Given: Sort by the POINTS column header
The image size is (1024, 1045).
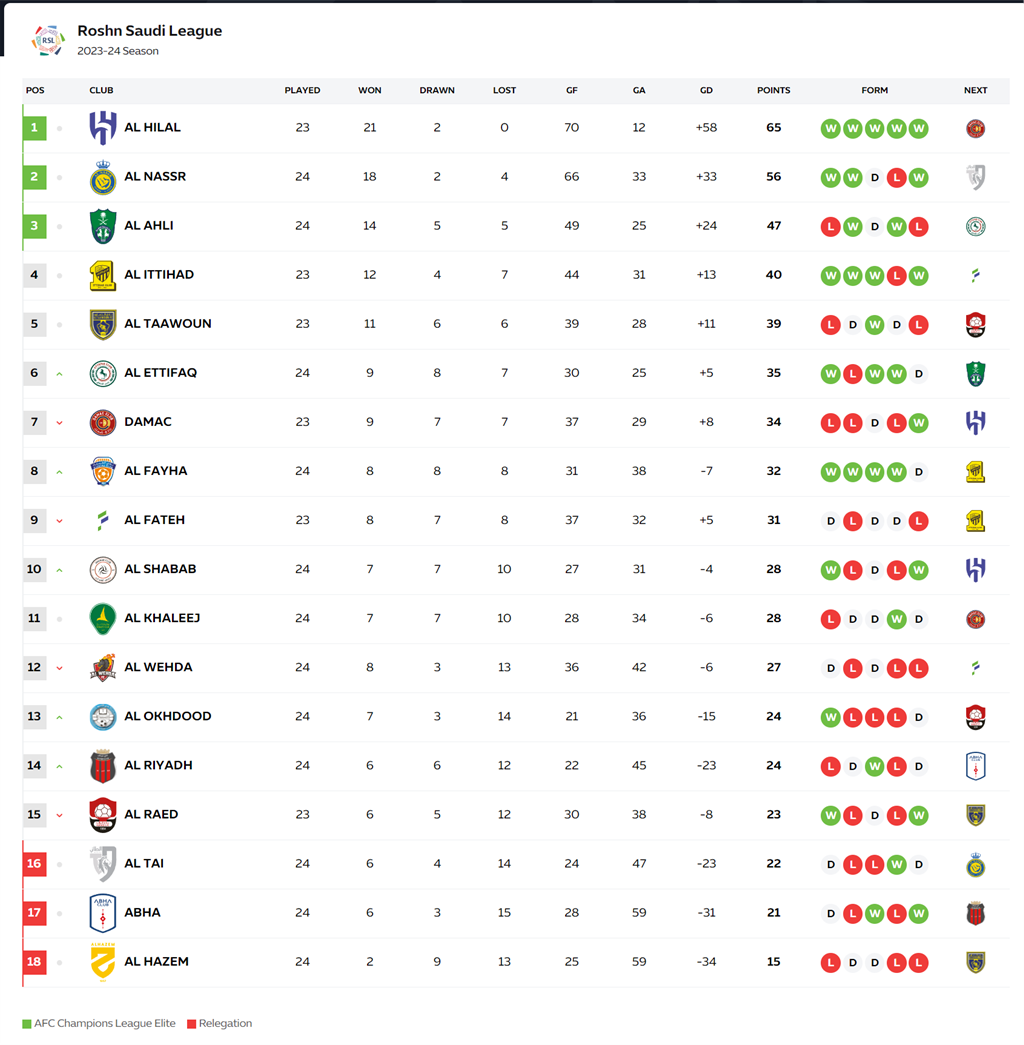Looking at the screenshot, I should pos(773,90).
